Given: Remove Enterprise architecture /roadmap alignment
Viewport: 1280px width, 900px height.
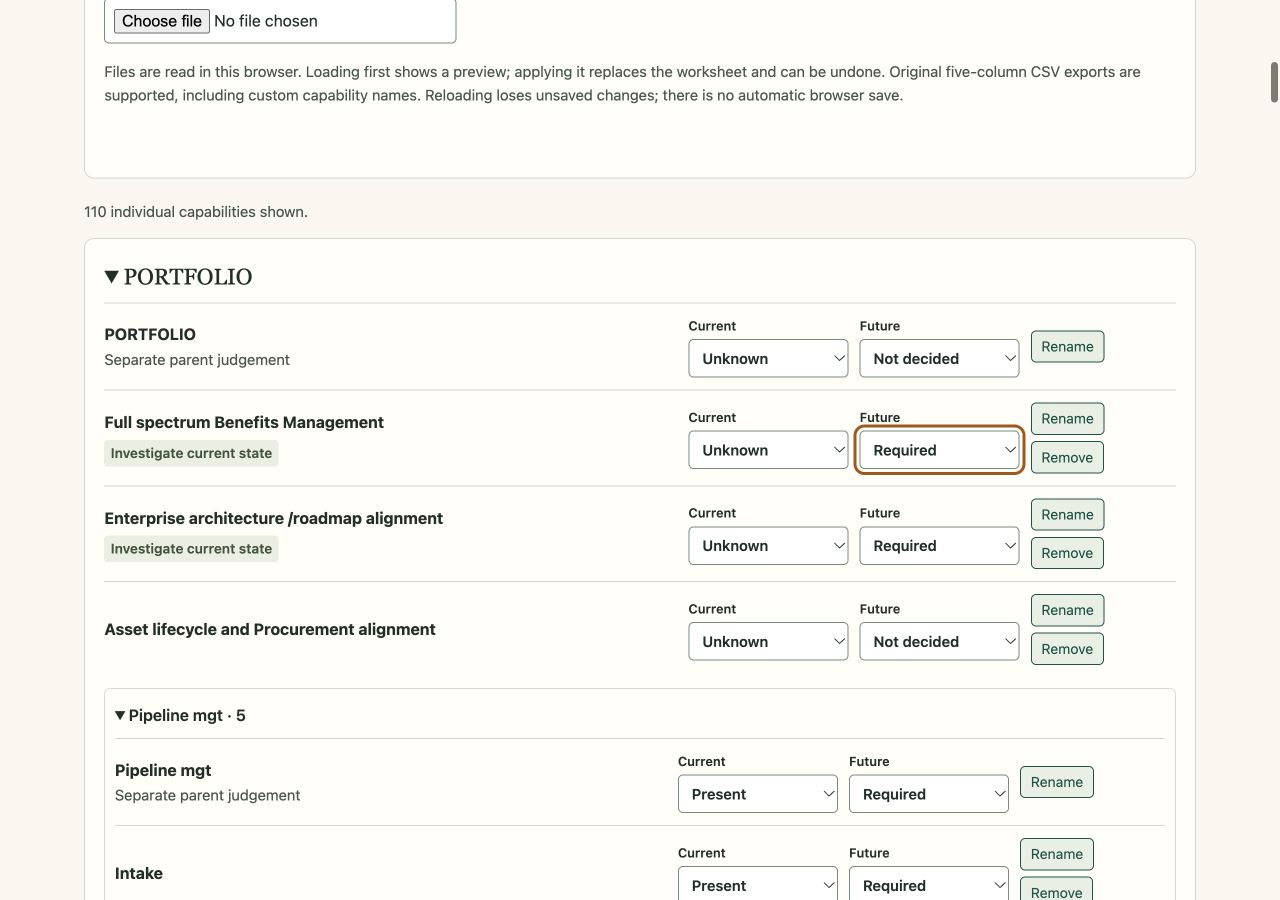Looking at the screenshot, I should tap(1067, 553).
